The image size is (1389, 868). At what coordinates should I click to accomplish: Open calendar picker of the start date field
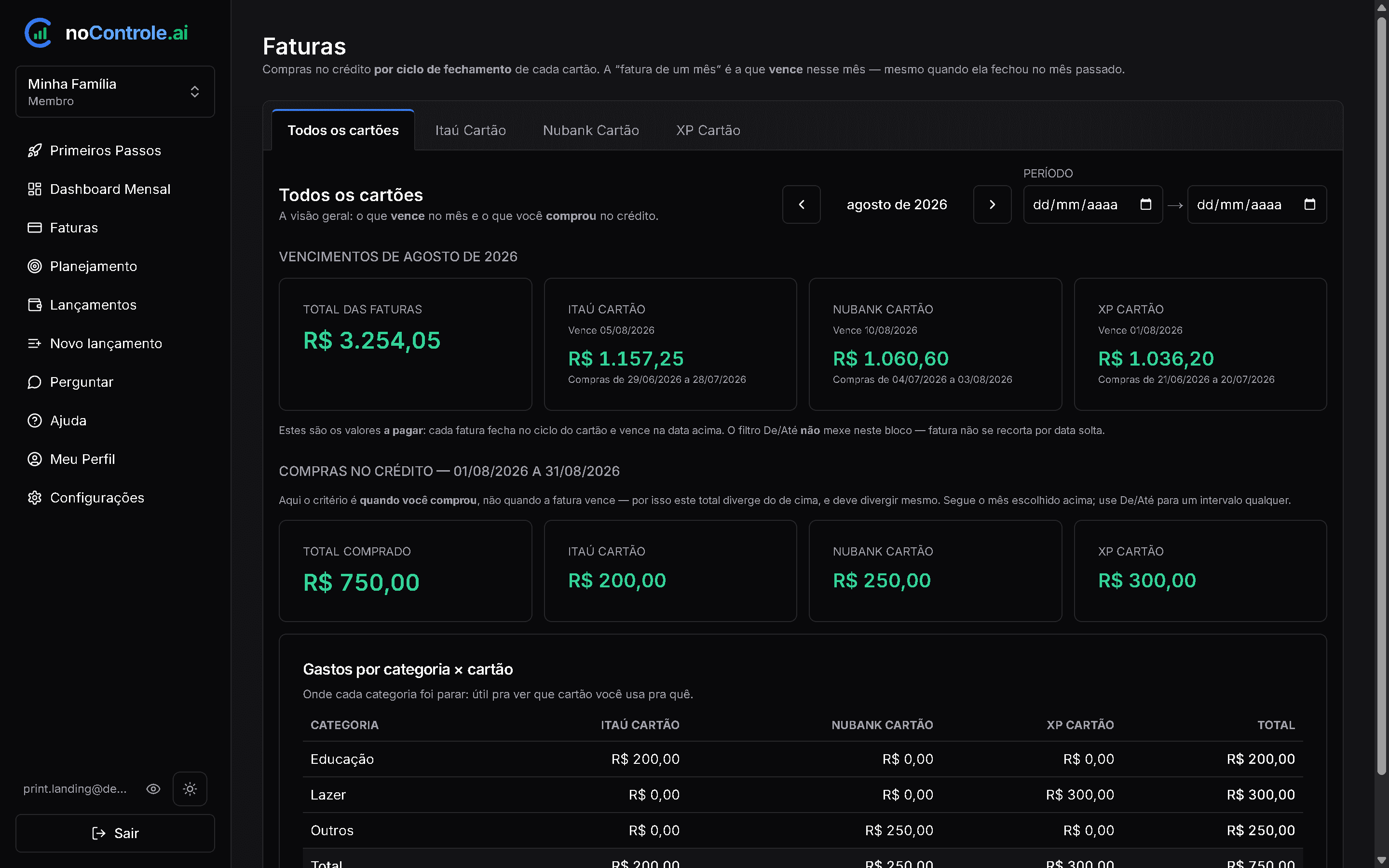(x=1145, y=204)
